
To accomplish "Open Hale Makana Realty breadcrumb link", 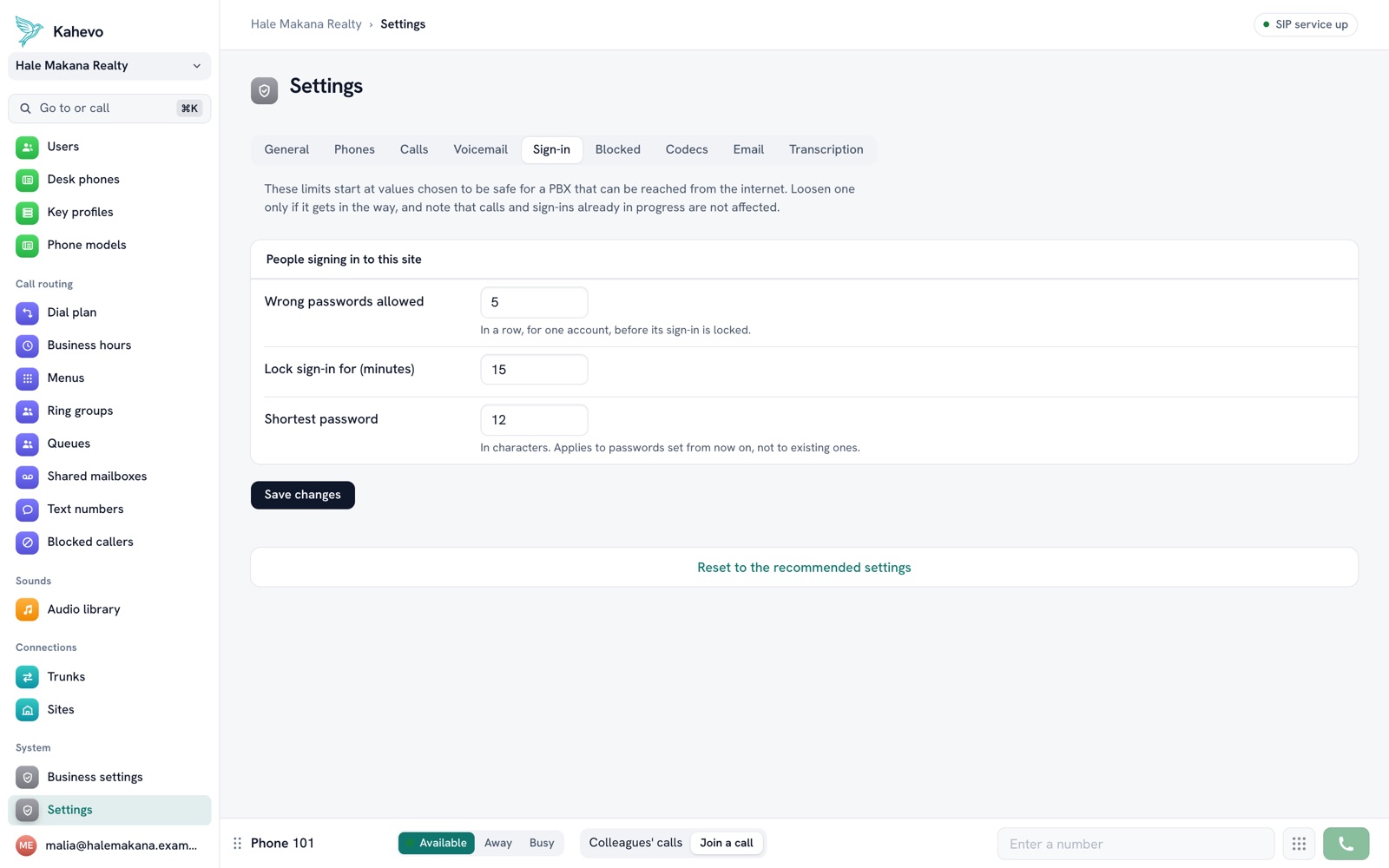I will (306, 24).
